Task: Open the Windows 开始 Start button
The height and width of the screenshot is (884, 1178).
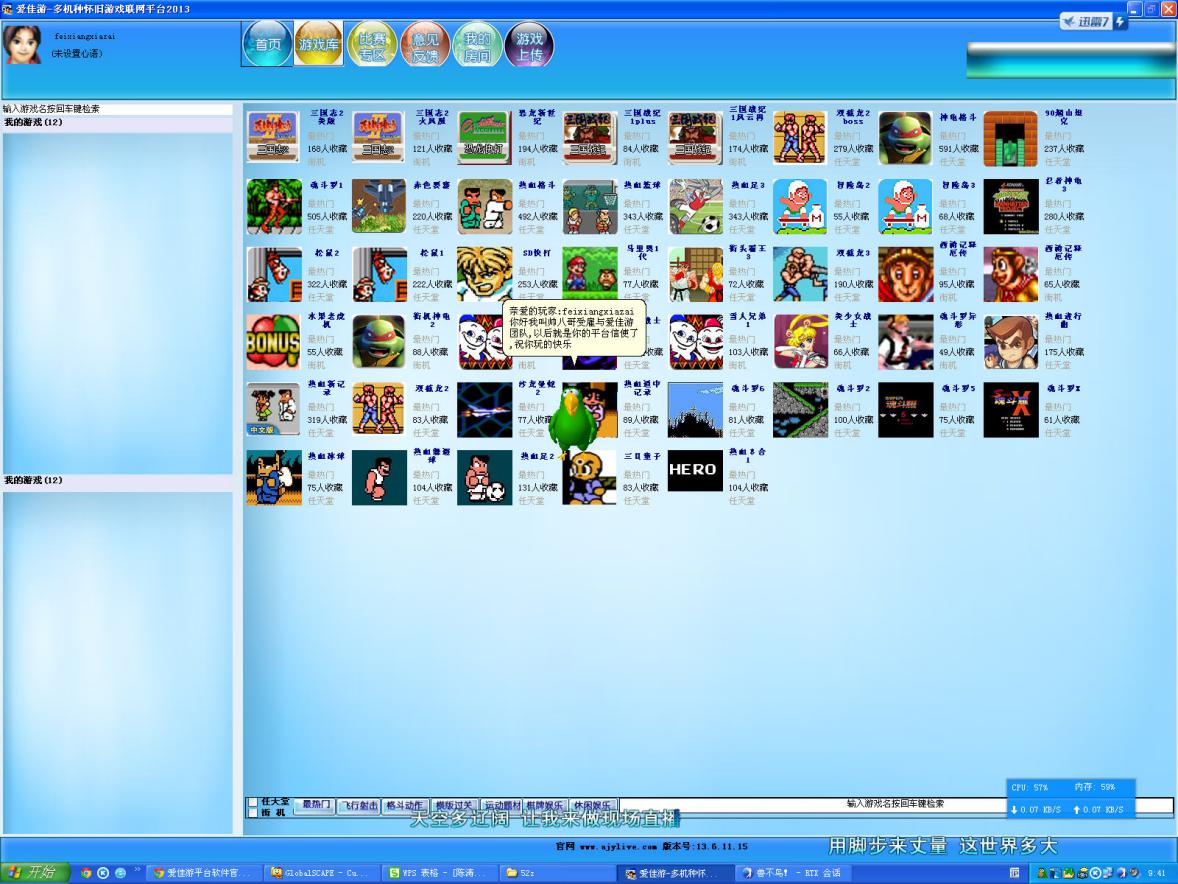Action: tap(35, 872)
